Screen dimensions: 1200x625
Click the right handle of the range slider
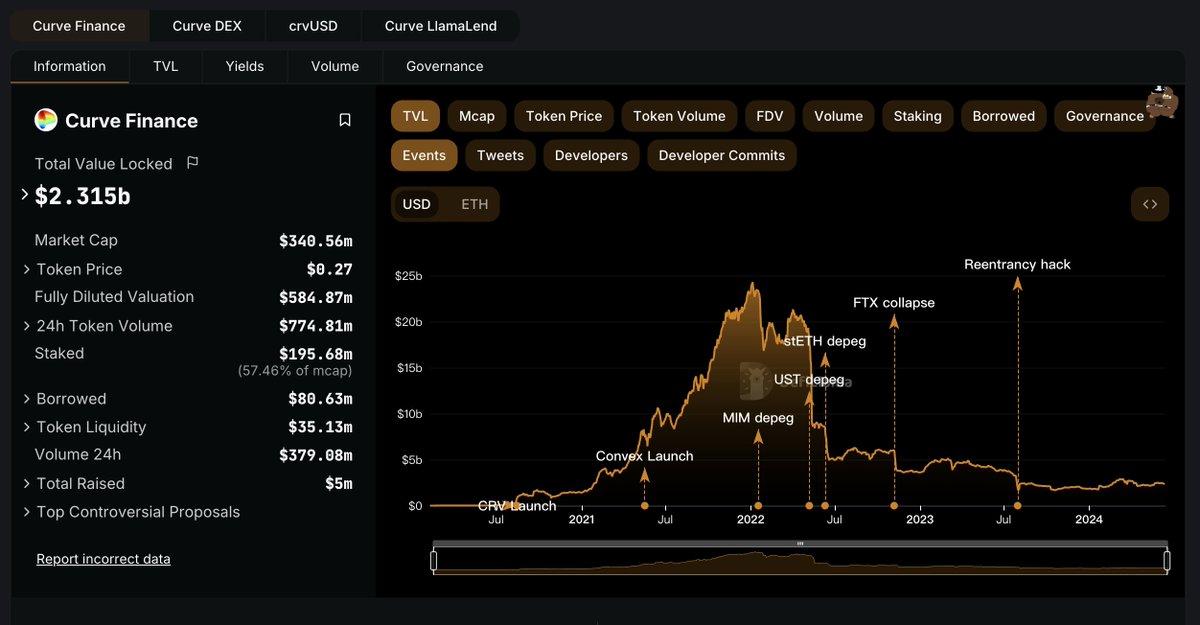tap(1166, 561)
